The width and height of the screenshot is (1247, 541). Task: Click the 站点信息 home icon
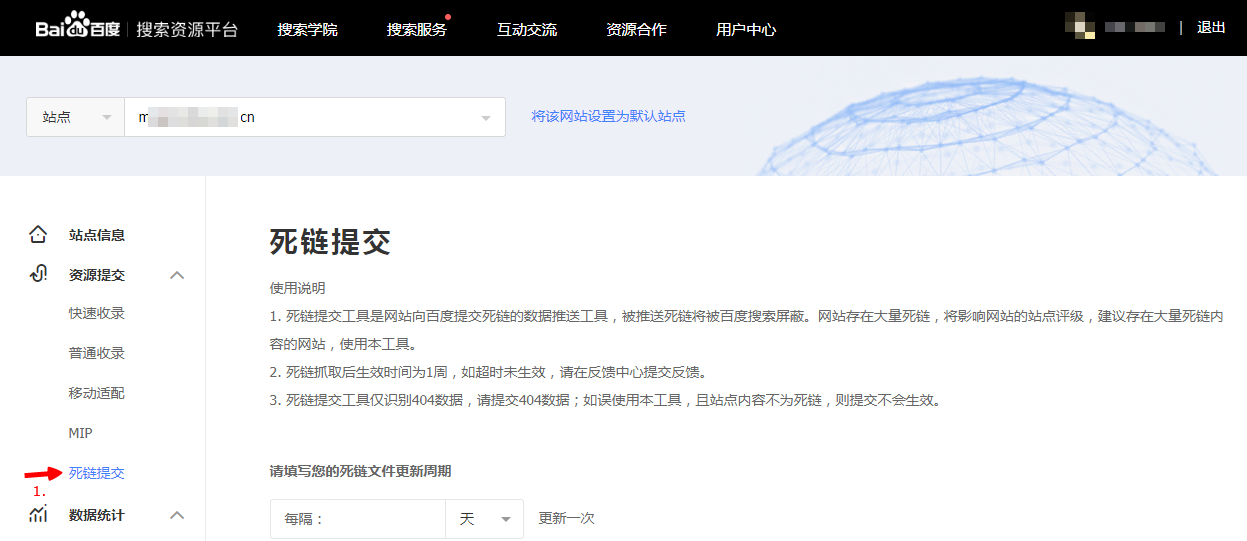click(x=38, y=235)
